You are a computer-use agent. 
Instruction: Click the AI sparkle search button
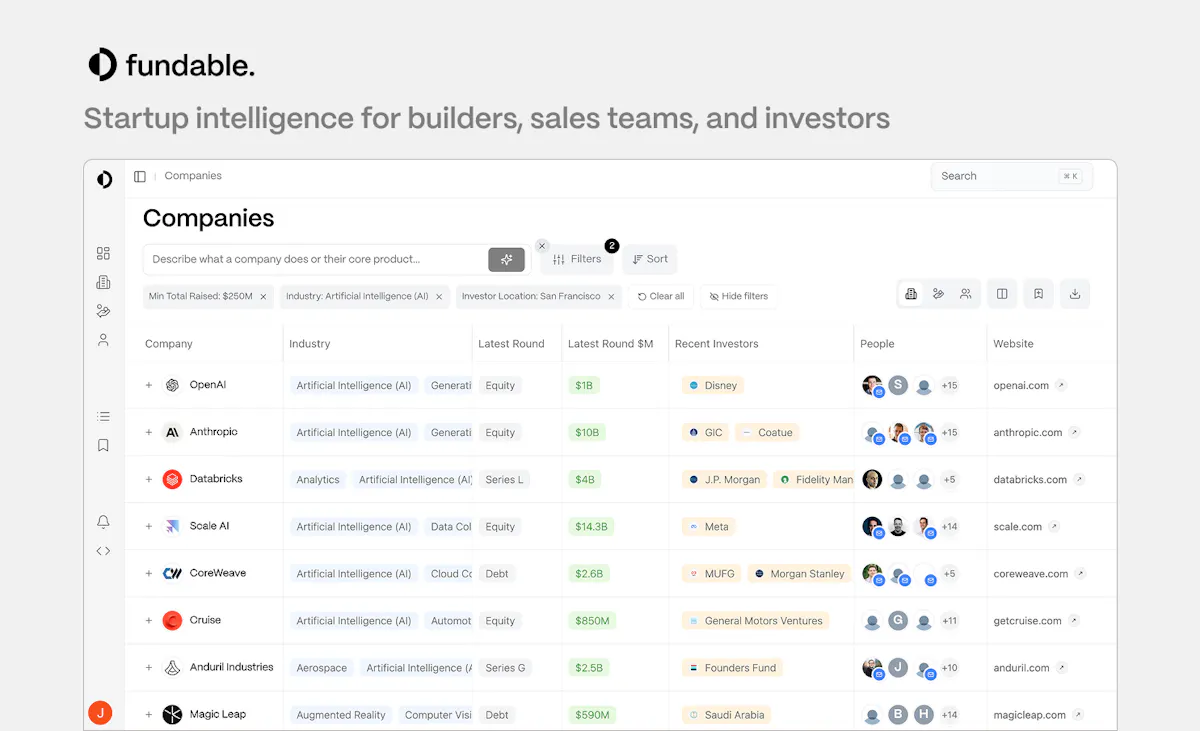(506, 259)
